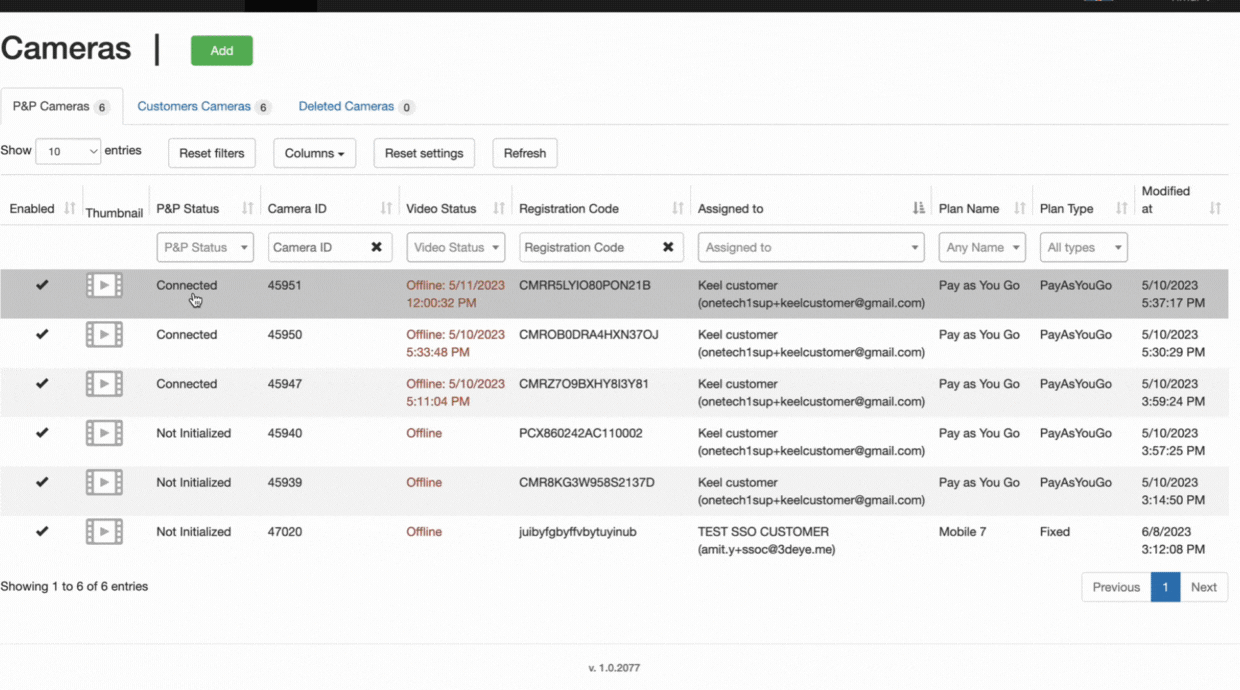The image size is (1240, 690).
Task: Open the P&P Status filter dropdown
Action: pyautogui.click(x=205, y=247)
